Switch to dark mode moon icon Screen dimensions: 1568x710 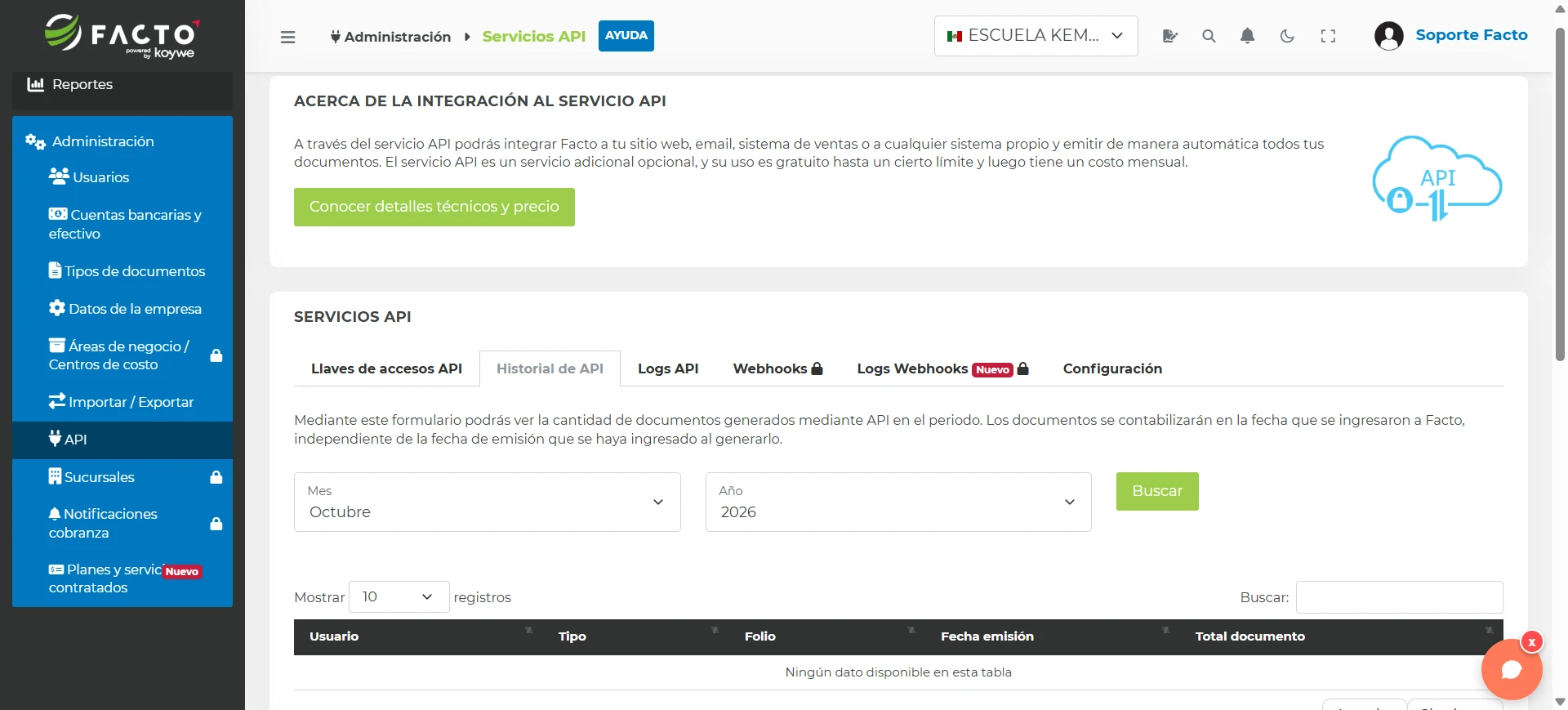point(1287,36)
